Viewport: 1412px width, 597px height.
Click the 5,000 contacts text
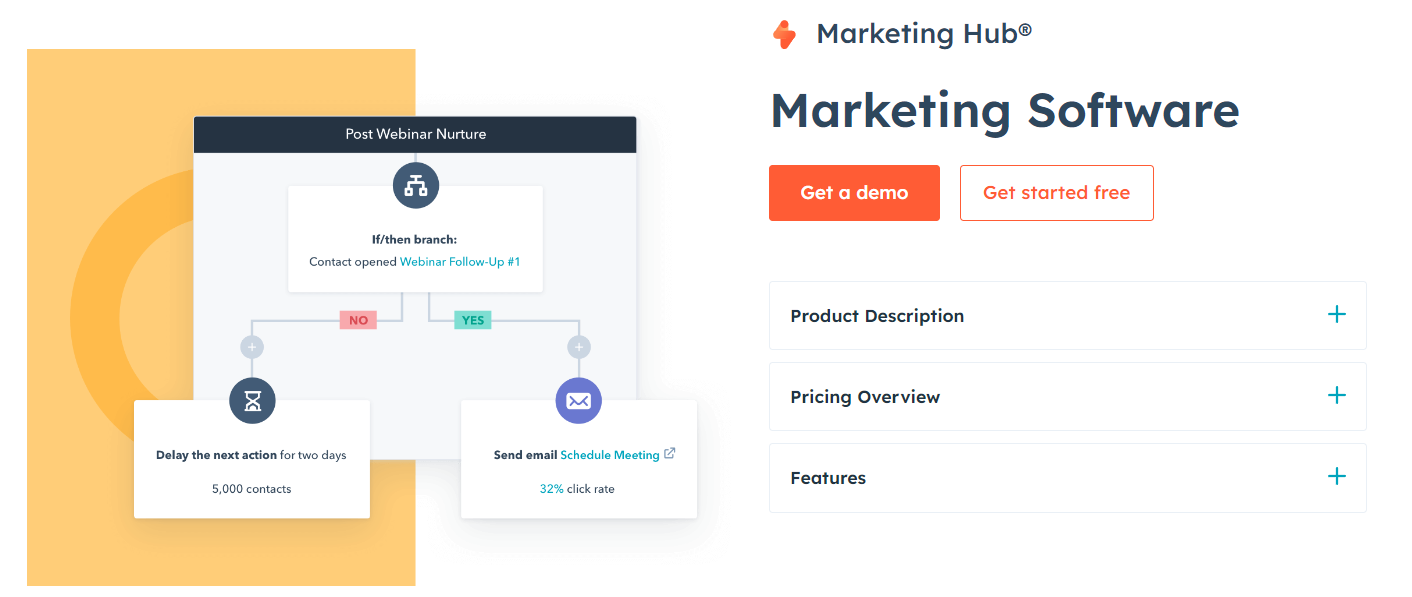(252, 489)
